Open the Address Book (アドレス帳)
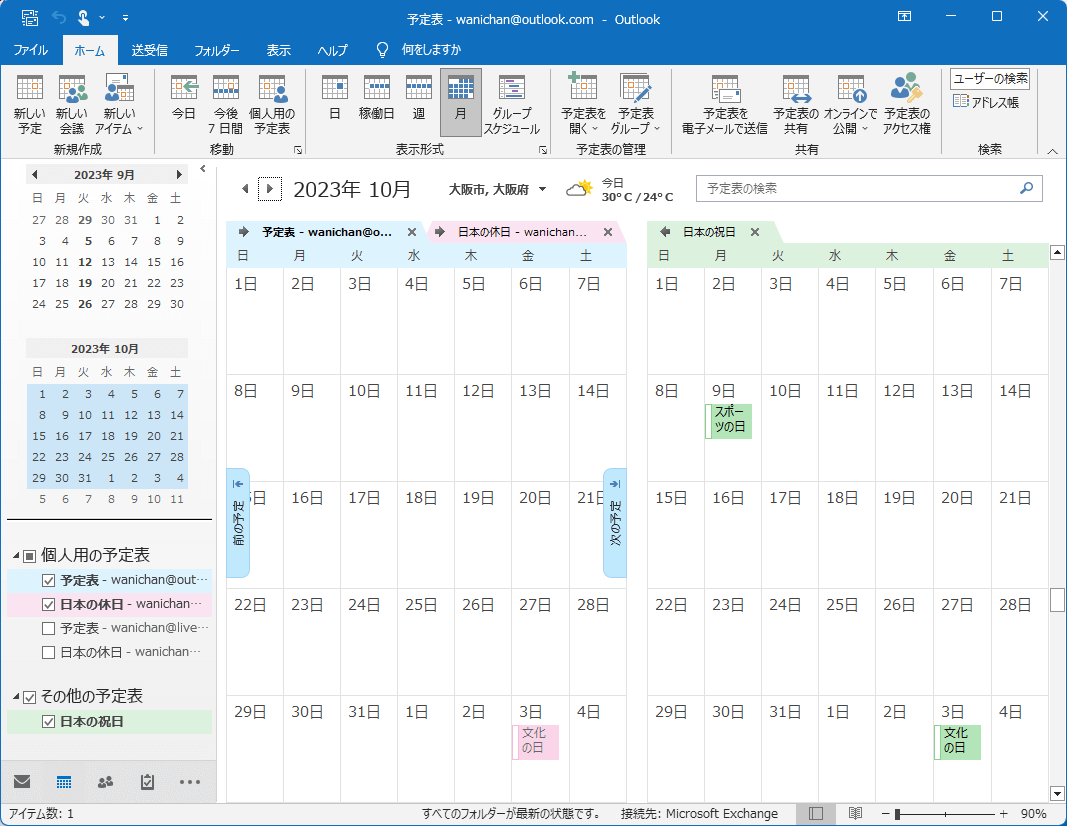This screenshot has height=826, width=1067. click(x=985, y=102)
